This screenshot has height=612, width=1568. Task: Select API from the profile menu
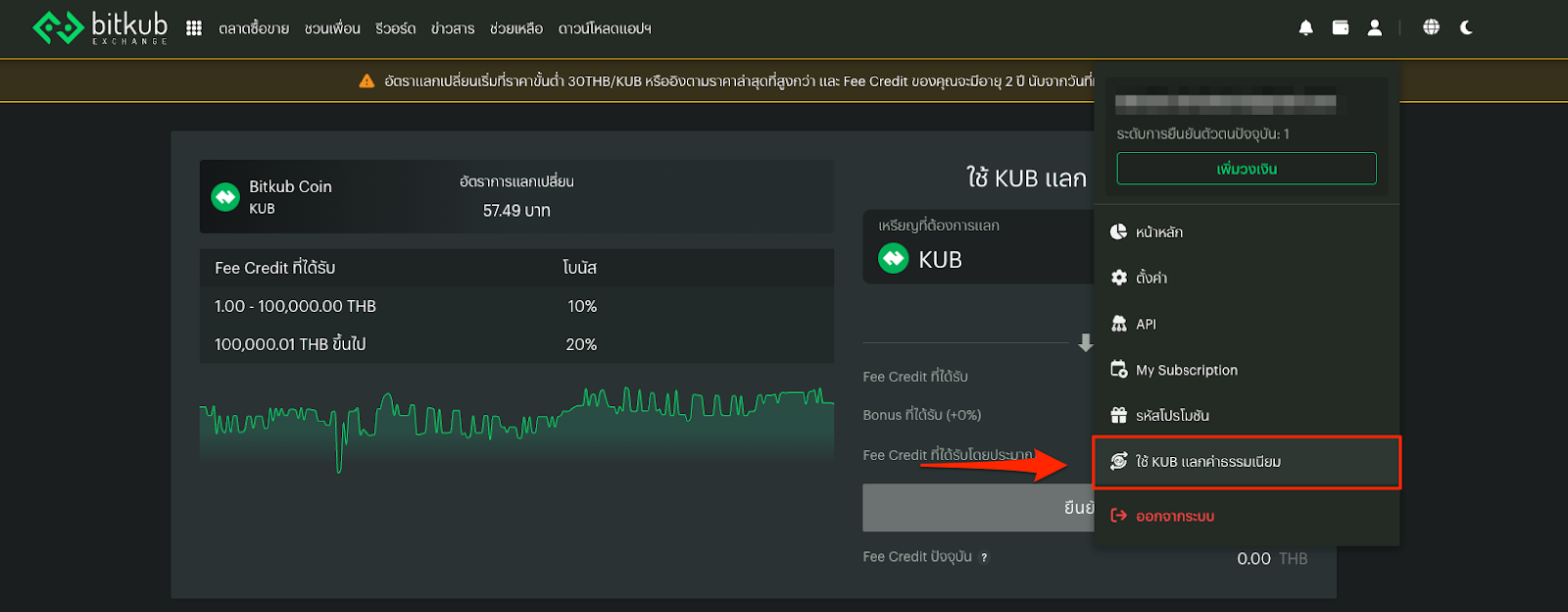click(1247, 324)
